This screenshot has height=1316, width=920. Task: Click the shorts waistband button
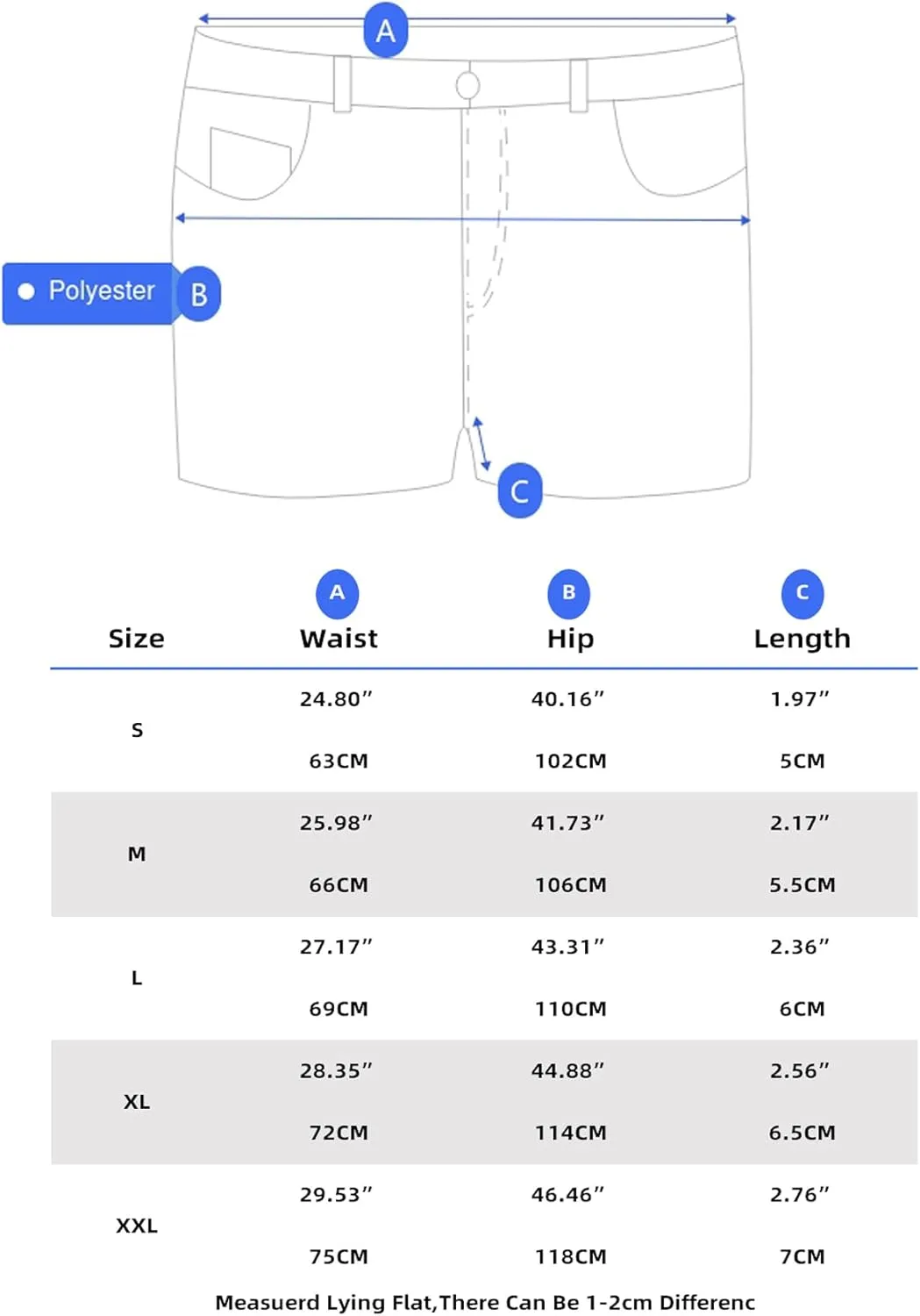click(468, 85)
